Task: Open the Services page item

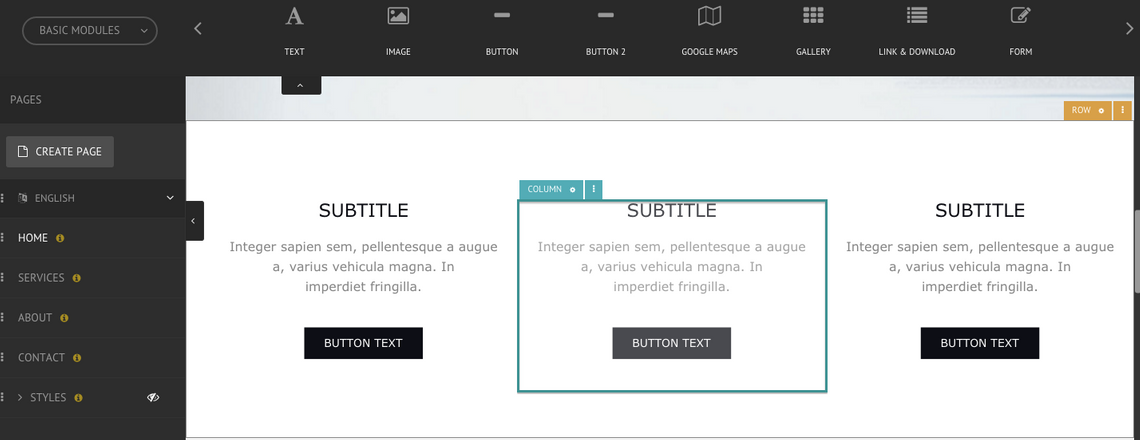Action: (41, 278)
